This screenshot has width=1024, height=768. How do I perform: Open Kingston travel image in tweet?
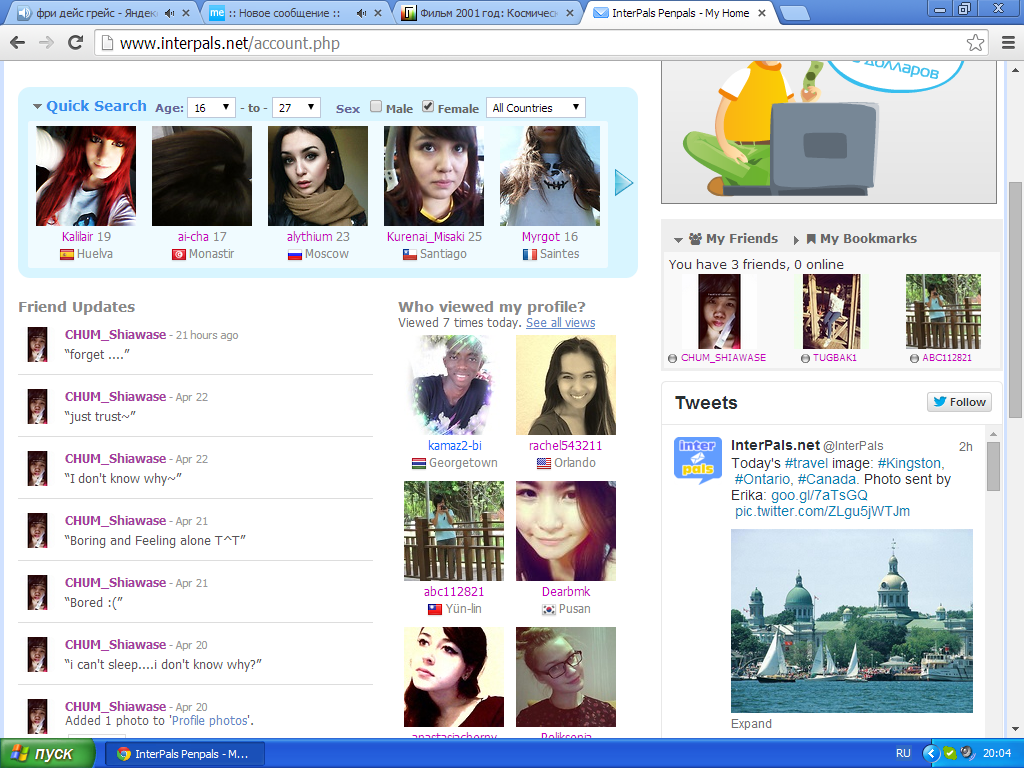[x=852, y=621]
